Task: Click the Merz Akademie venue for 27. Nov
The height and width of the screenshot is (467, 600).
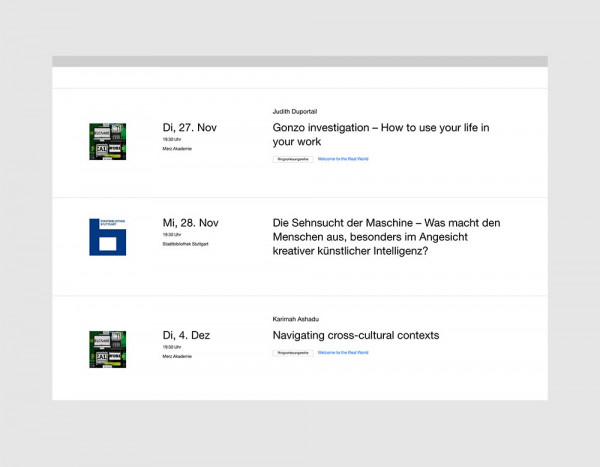Action: point(177,149)
